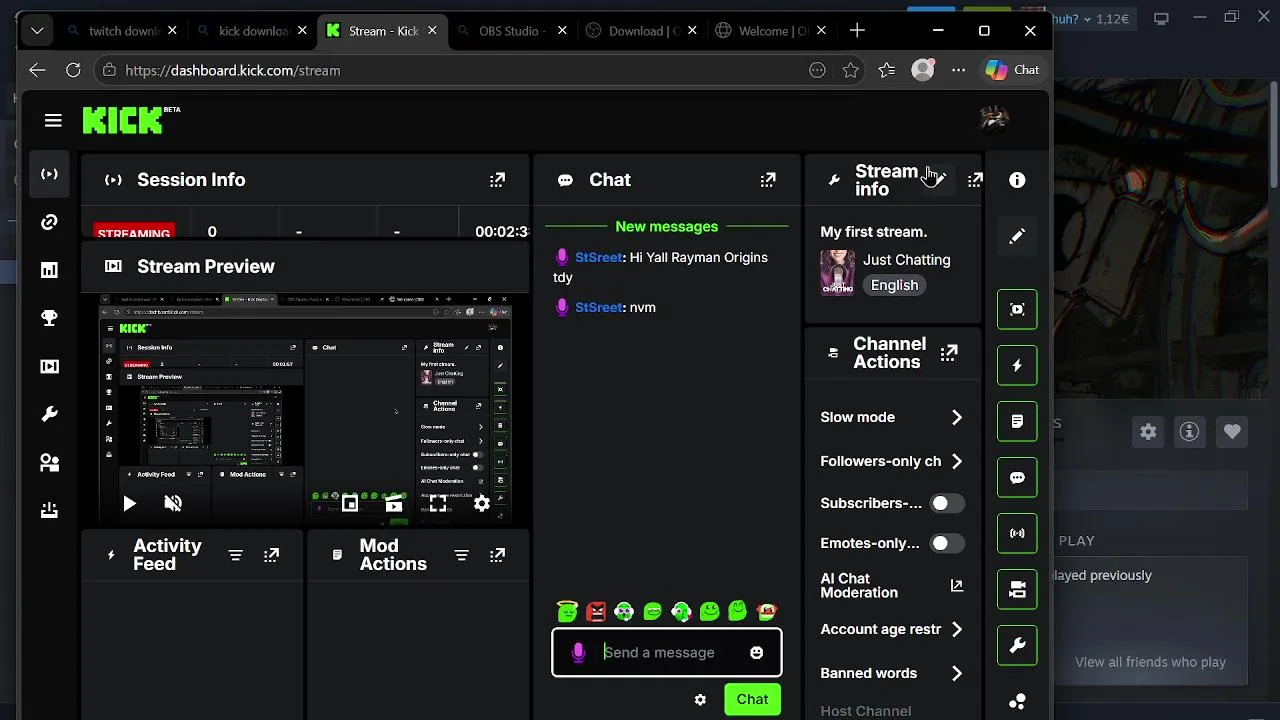Open the hamburger menu beside Kick logo
Screen dimensions: 1280x720
coord(53,121)
